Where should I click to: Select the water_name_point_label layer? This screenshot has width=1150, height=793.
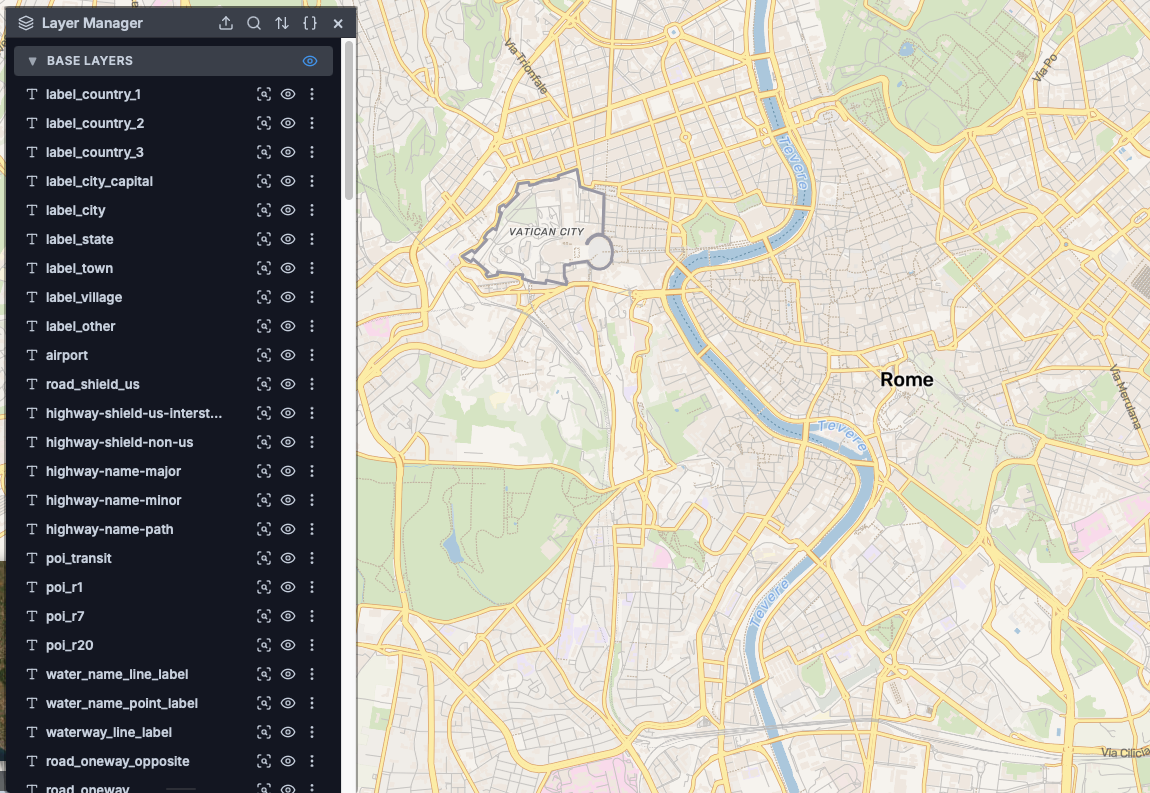(122, 704)
